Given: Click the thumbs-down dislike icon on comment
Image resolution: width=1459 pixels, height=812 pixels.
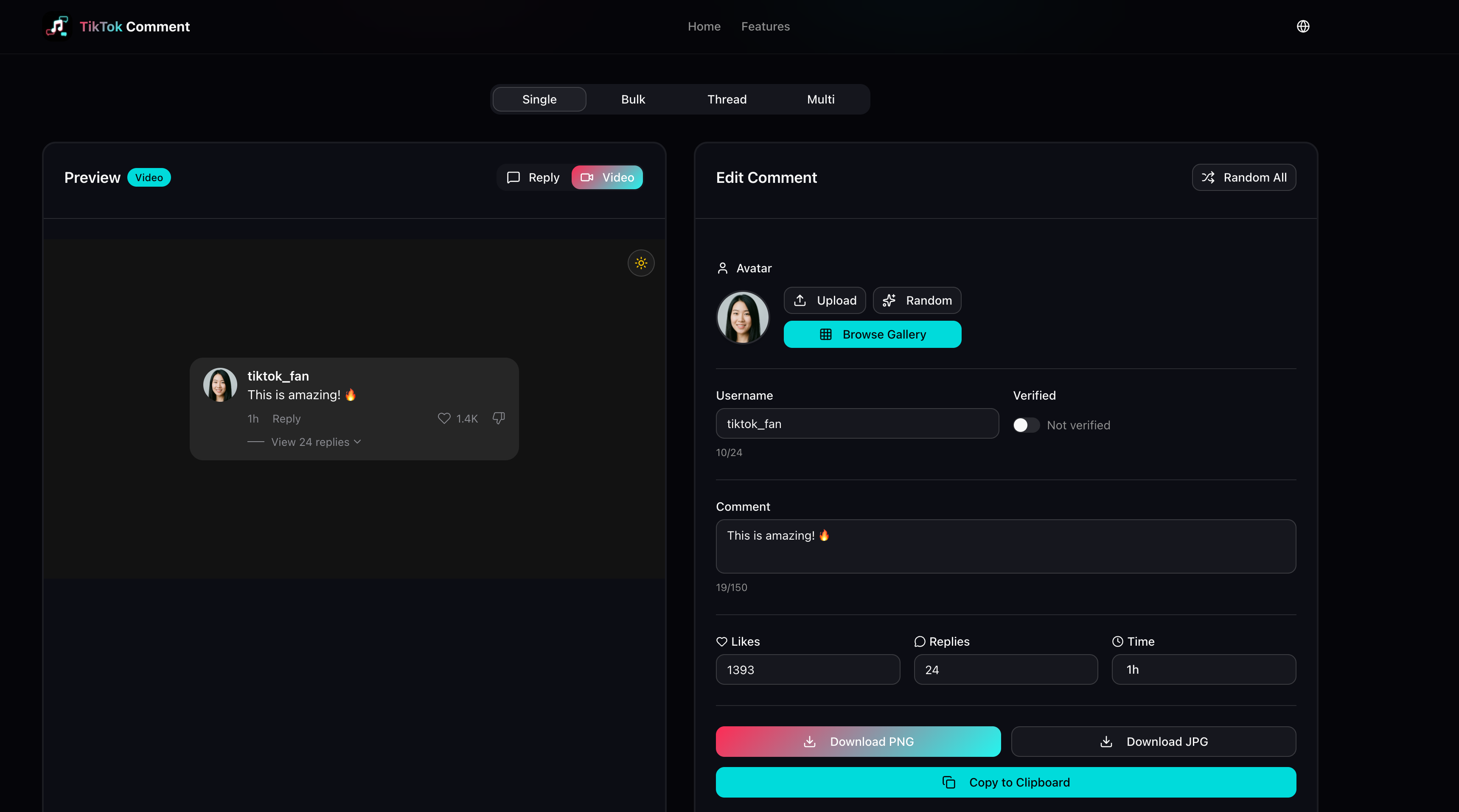Looking at the screenshot, I should [498, 418].
